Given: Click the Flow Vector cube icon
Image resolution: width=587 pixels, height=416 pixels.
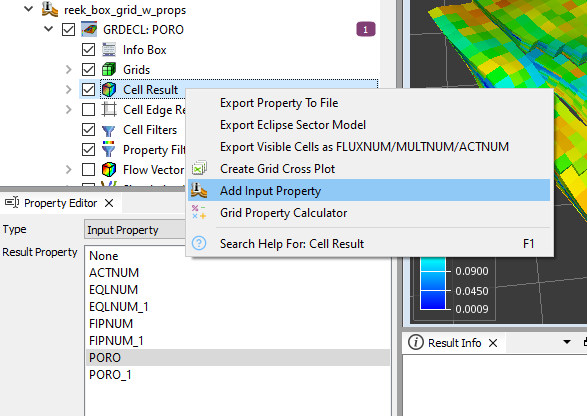Looking at the screenshot, I should tap(109, 170).
